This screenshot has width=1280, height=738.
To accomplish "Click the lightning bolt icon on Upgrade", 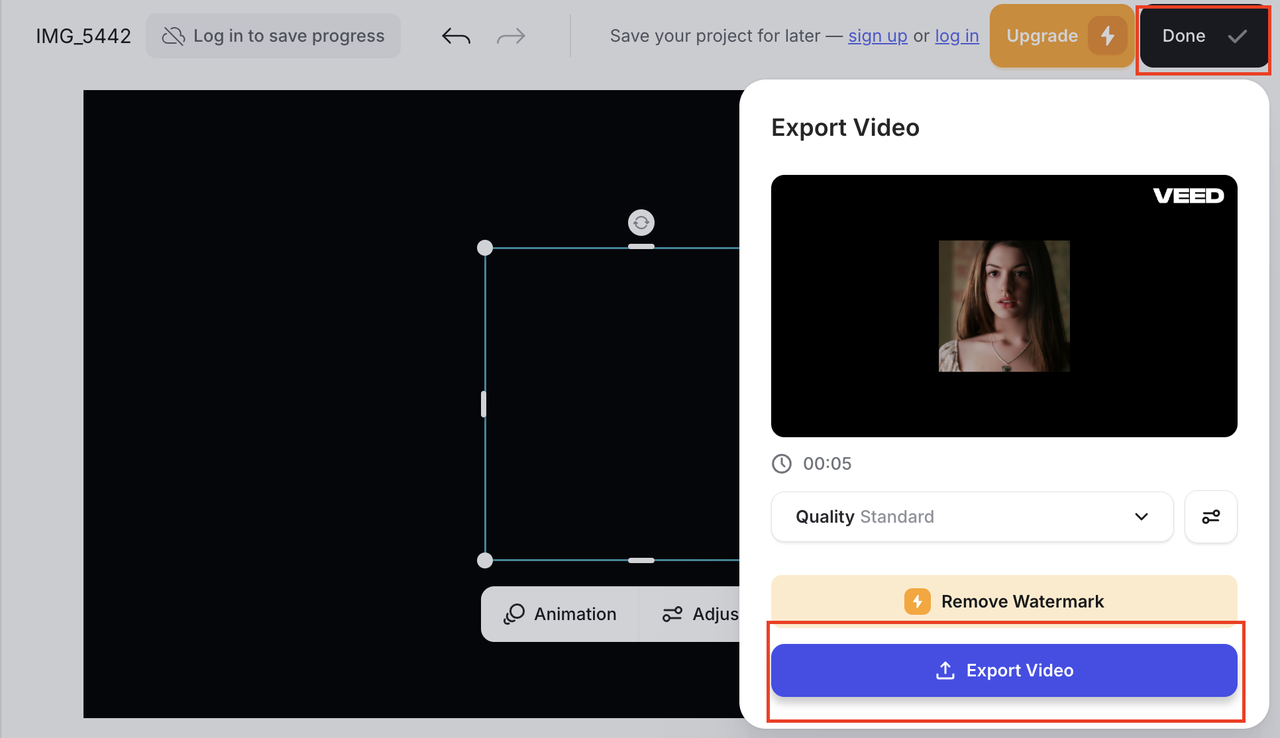I will (1107, 36).
